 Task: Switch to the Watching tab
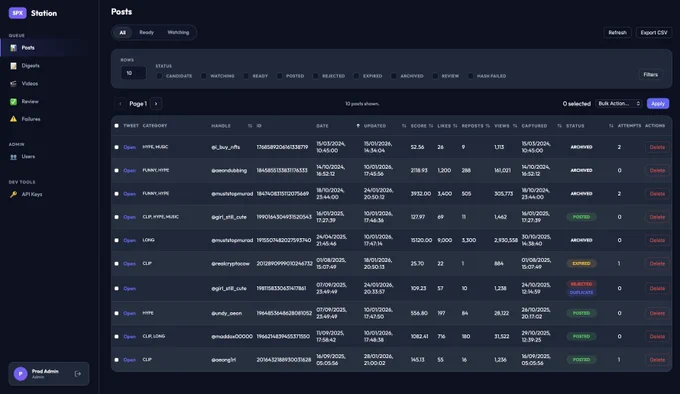178,33
